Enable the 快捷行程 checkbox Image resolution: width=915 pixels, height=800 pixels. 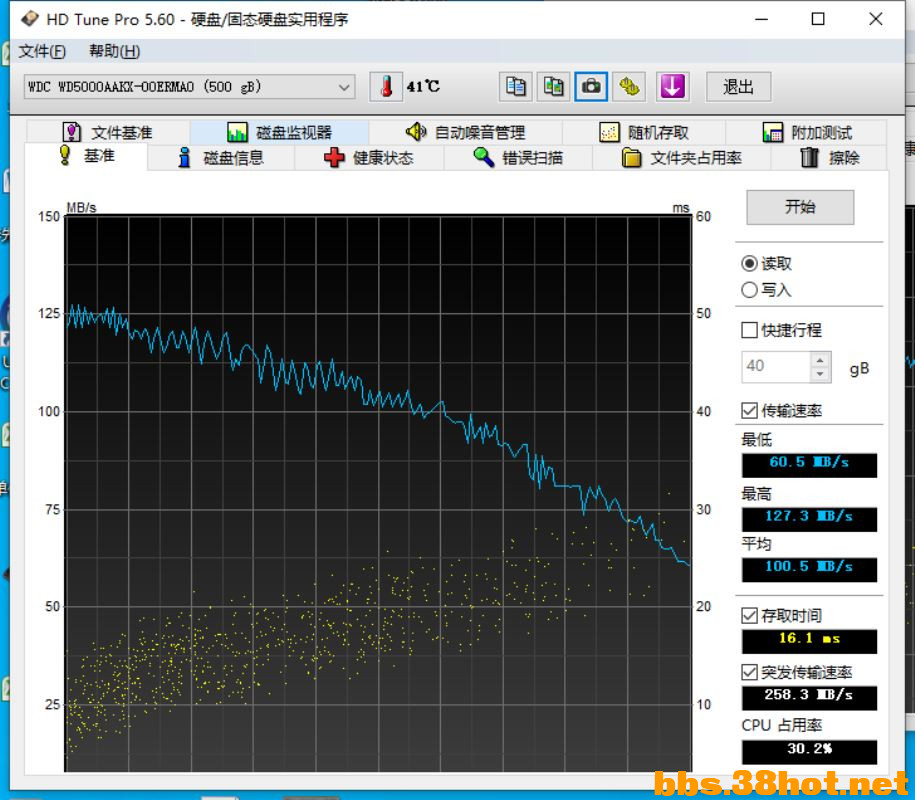click(749, 330)
